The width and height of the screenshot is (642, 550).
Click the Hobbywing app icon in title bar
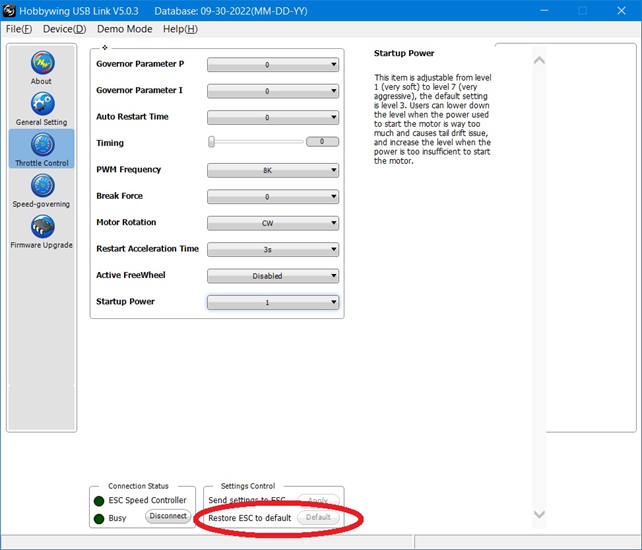(x=9, y=10)
